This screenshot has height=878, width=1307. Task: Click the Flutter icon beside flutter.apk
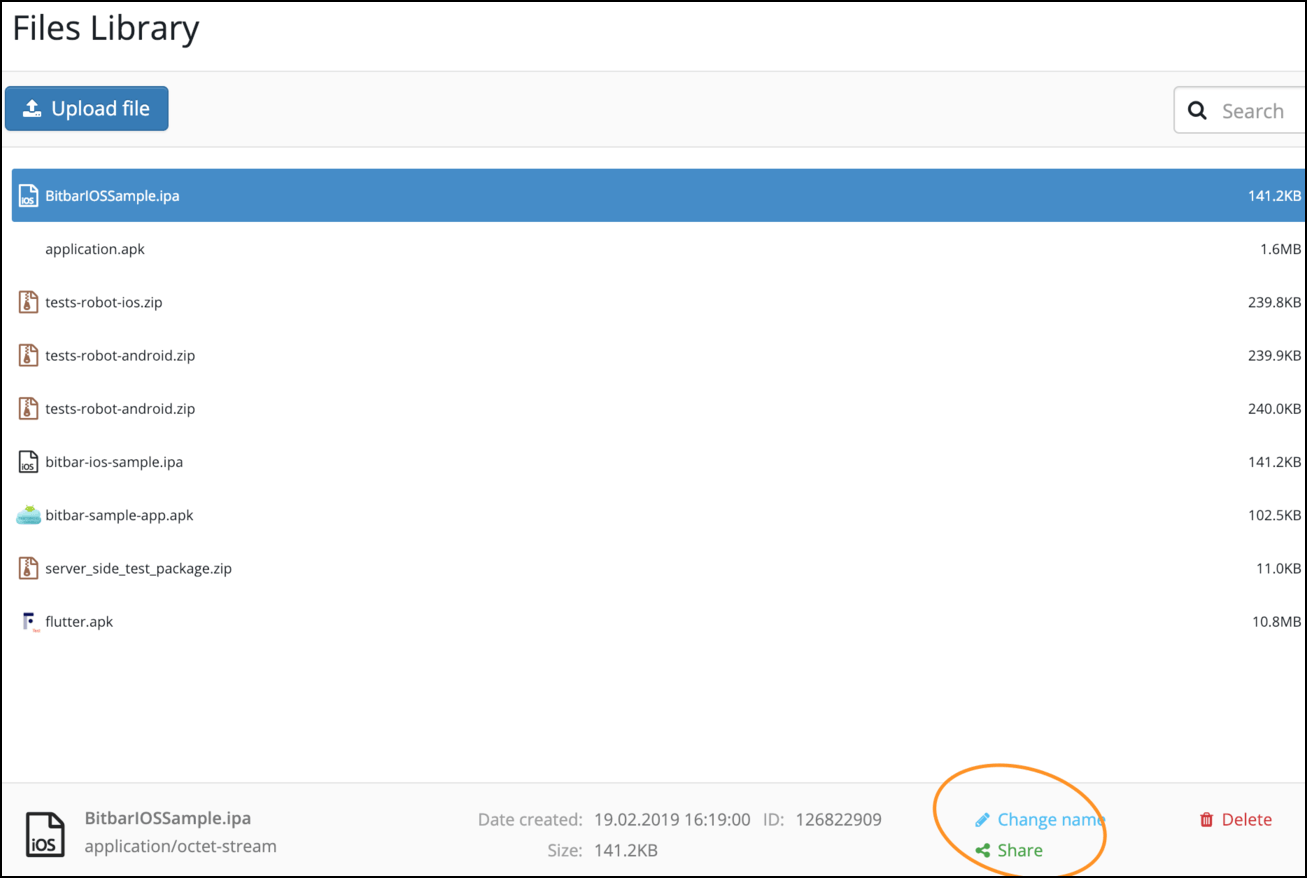28,622
